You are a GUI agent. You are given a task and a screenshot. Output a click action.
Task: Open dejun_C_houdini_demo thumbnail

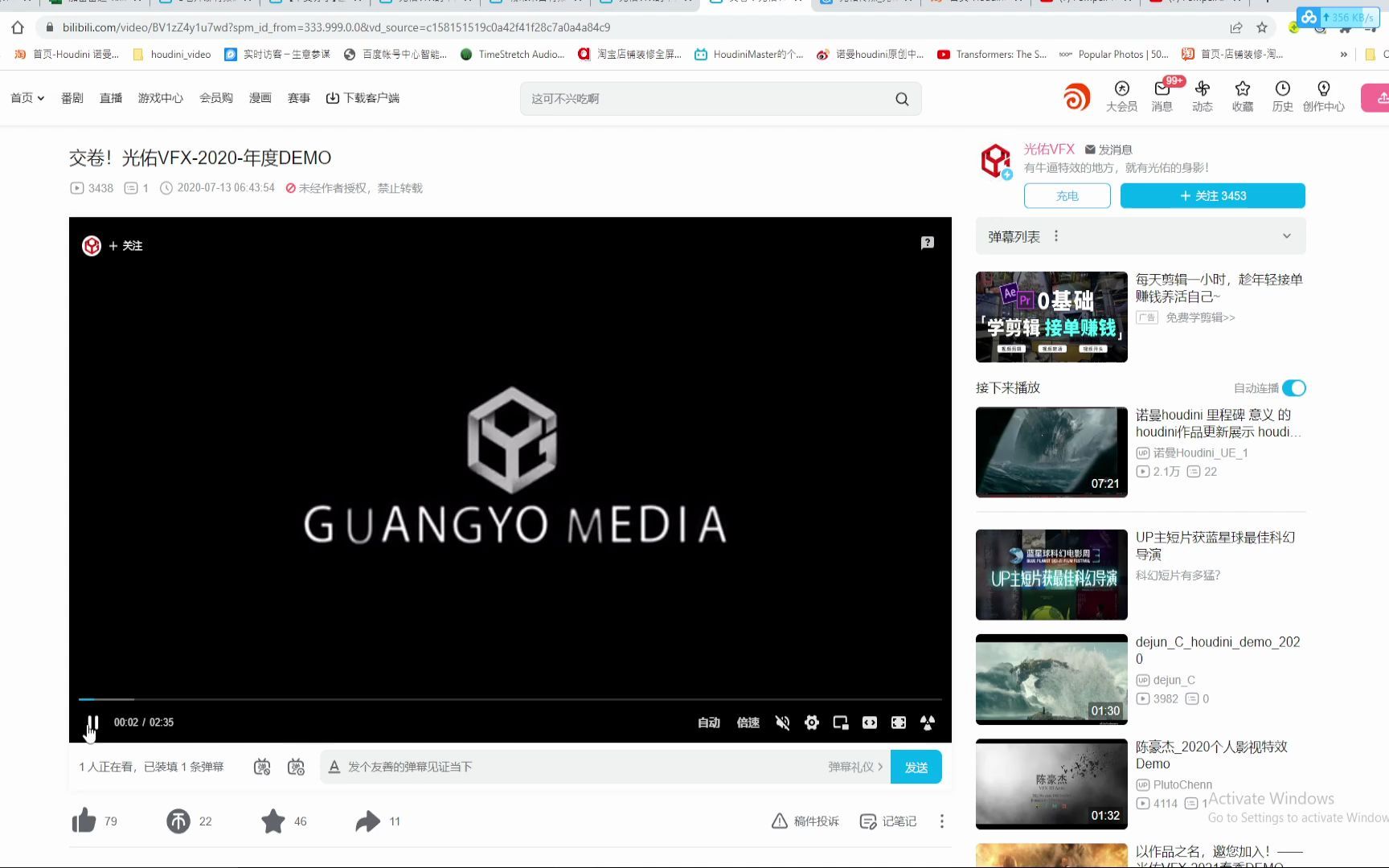coord(1051,679)
